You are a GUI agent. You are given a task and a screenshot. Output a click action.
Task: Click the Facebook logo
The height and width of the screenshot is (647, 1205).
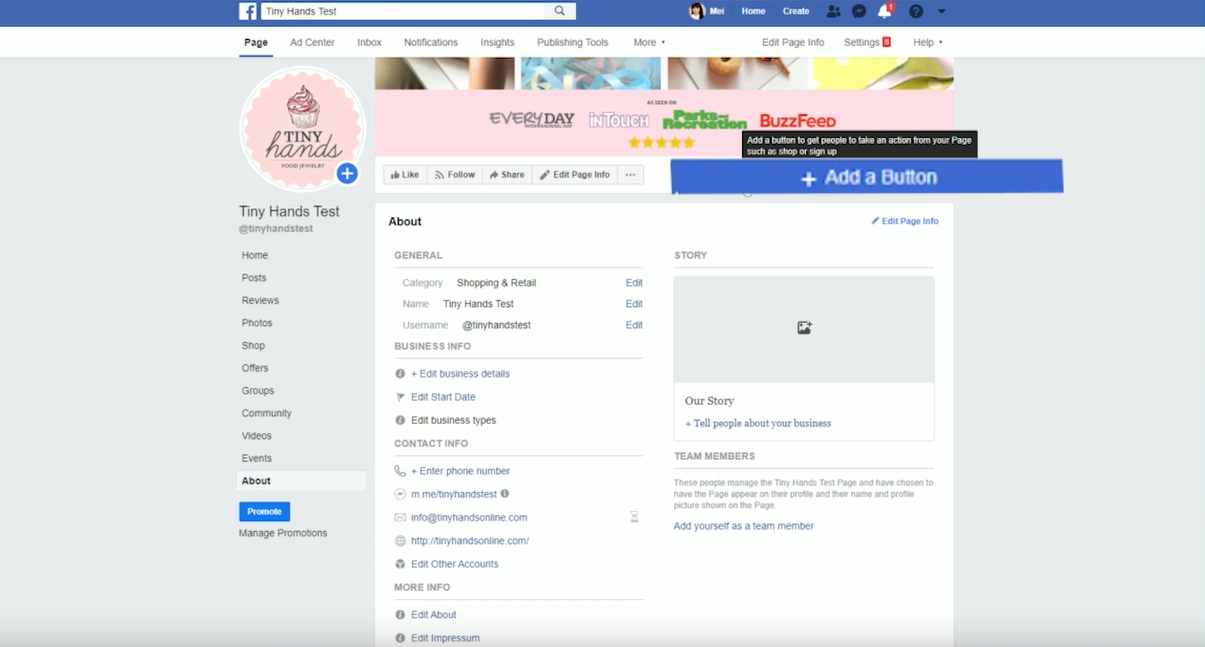[x=247, y=11]
